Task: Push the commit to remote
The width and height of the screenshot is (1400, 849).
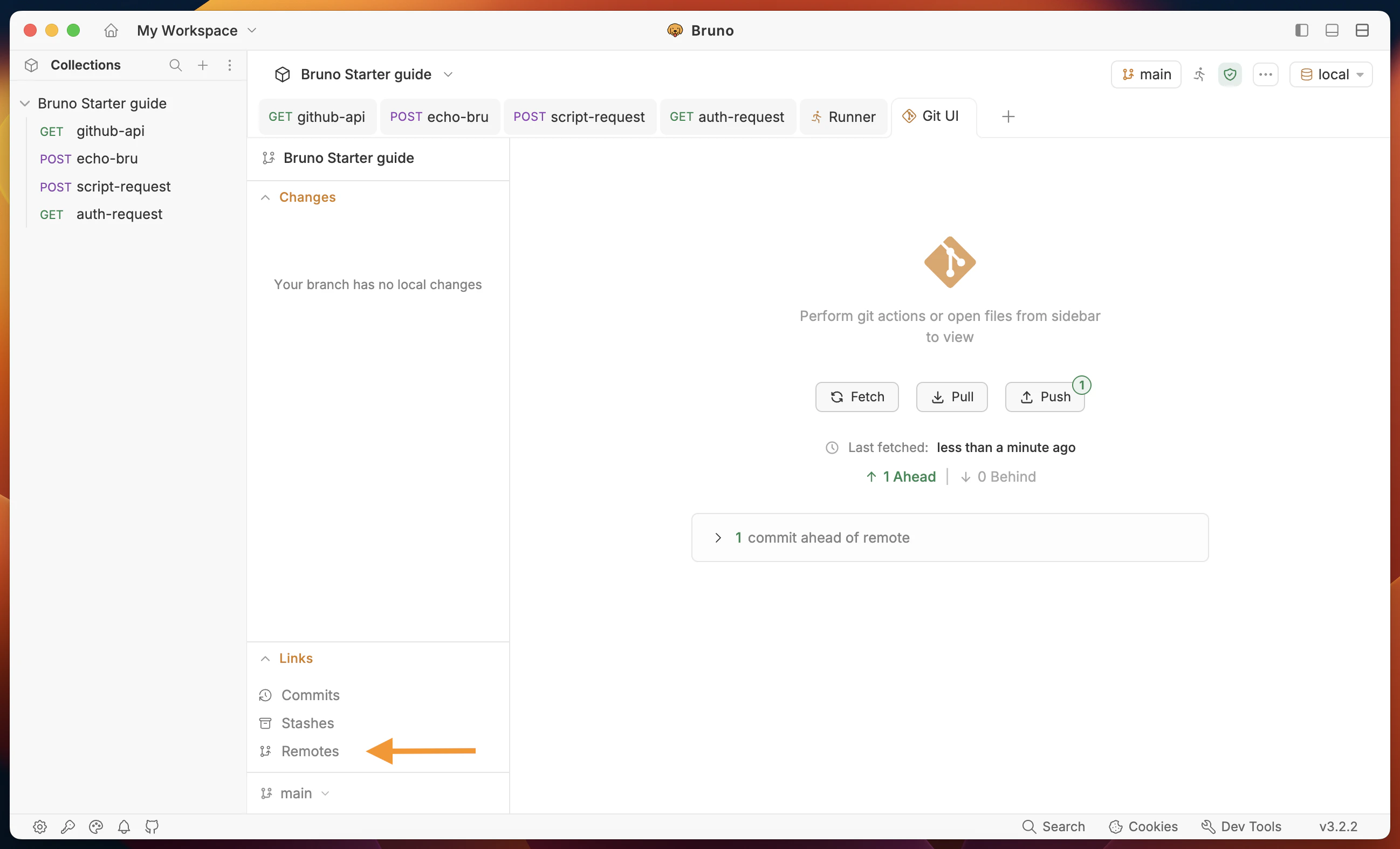Action: pyautogui.click(x=1045, y=396)
